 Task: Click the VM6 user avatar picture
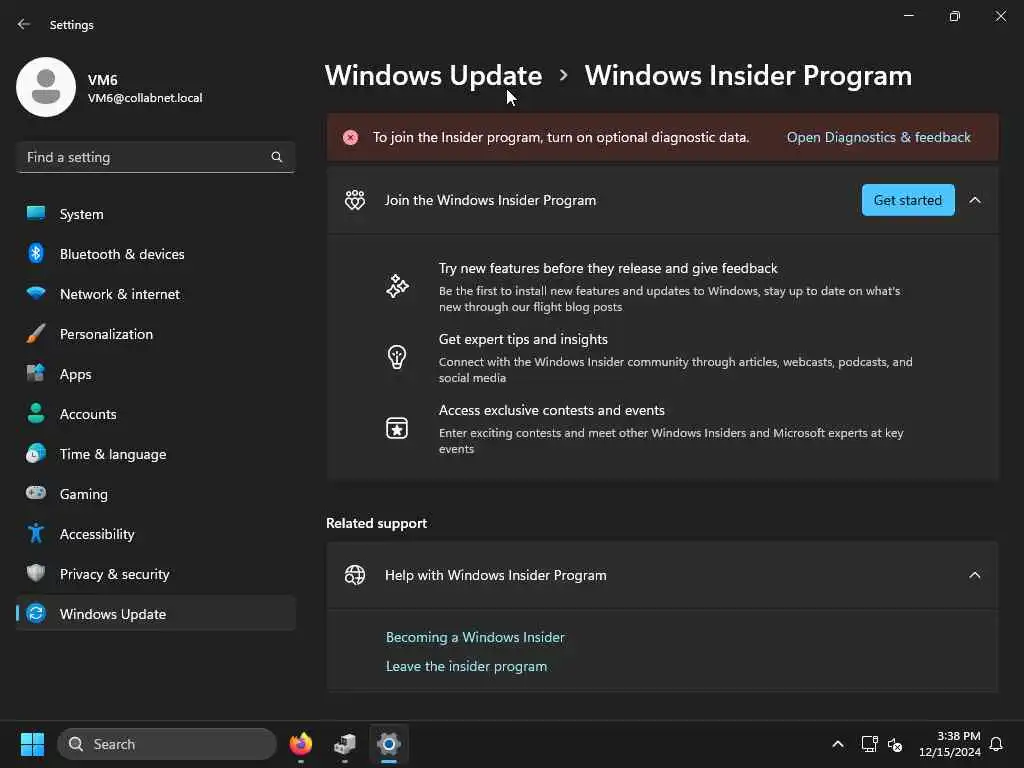pos(46,87)
